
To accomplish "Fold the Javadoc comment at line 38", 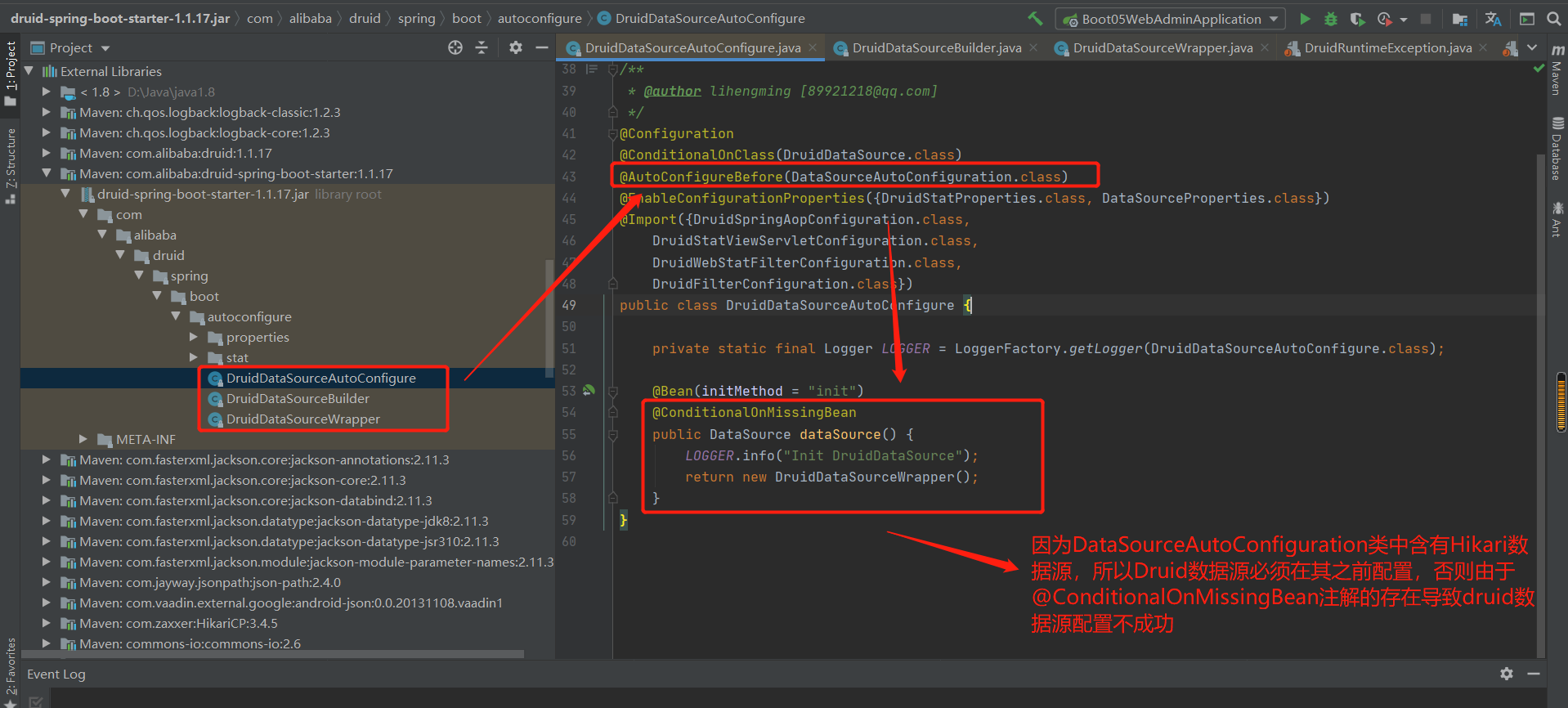I will point(612,69).
